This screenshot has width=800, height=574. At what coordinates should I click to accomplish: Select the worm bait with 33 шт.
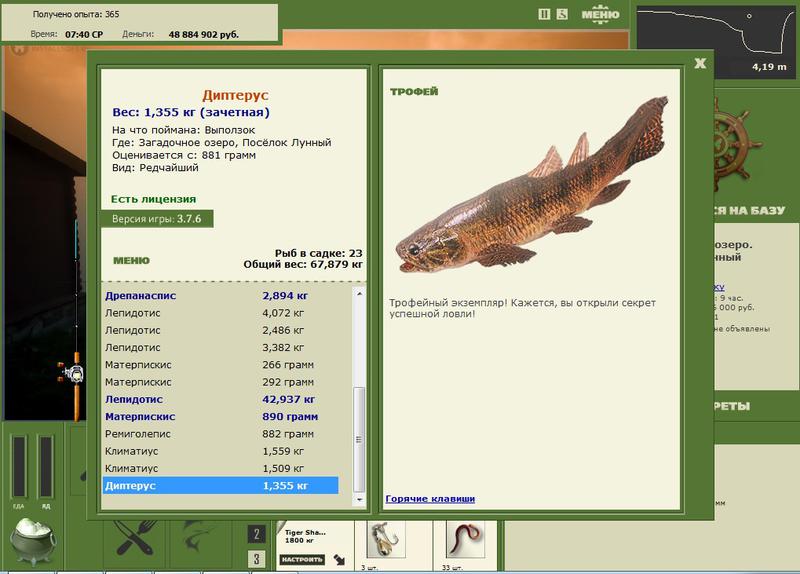click(x=465, y=539)
